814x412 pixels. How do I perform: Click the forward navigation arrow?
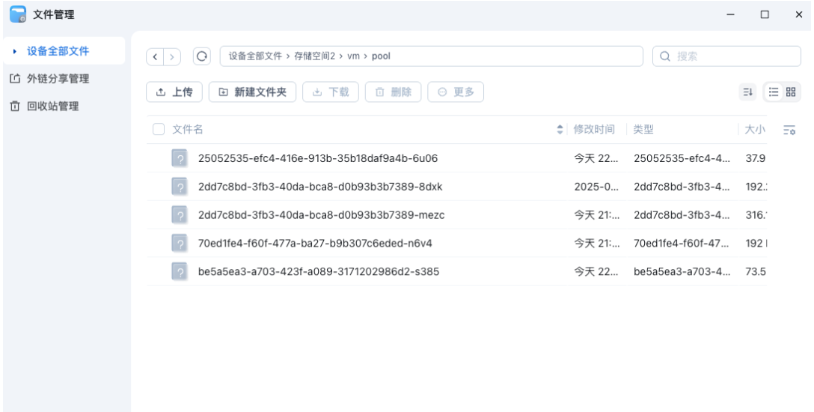171,56
